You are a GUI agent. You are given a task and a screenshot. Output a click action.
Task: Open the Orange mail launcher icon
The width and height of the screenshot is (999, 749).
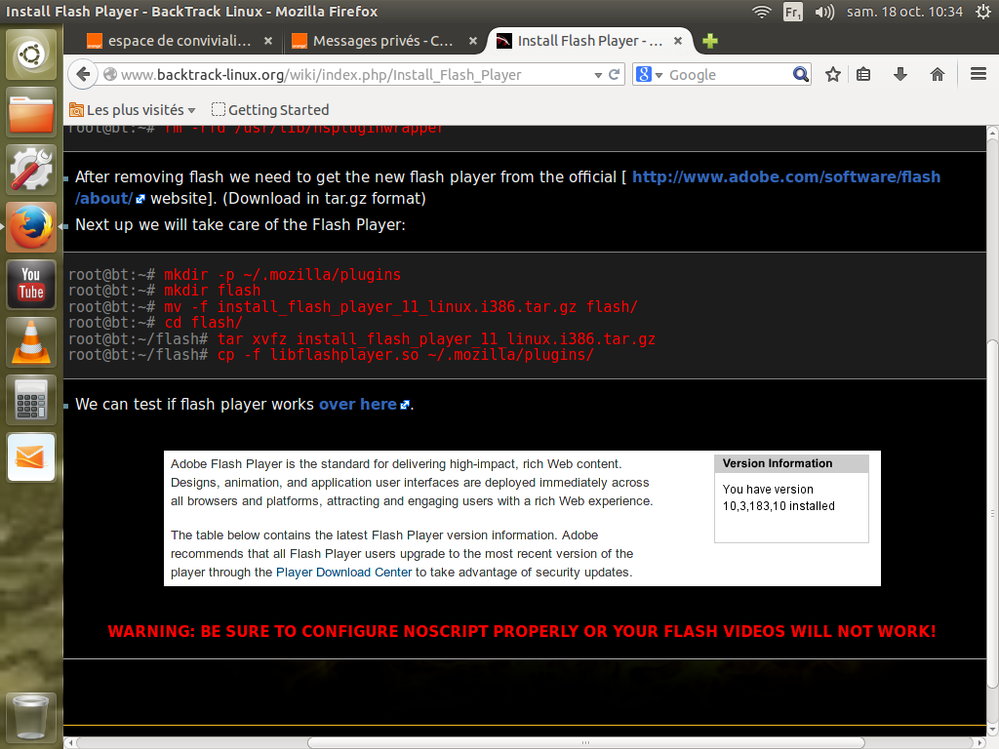(31, 457)
